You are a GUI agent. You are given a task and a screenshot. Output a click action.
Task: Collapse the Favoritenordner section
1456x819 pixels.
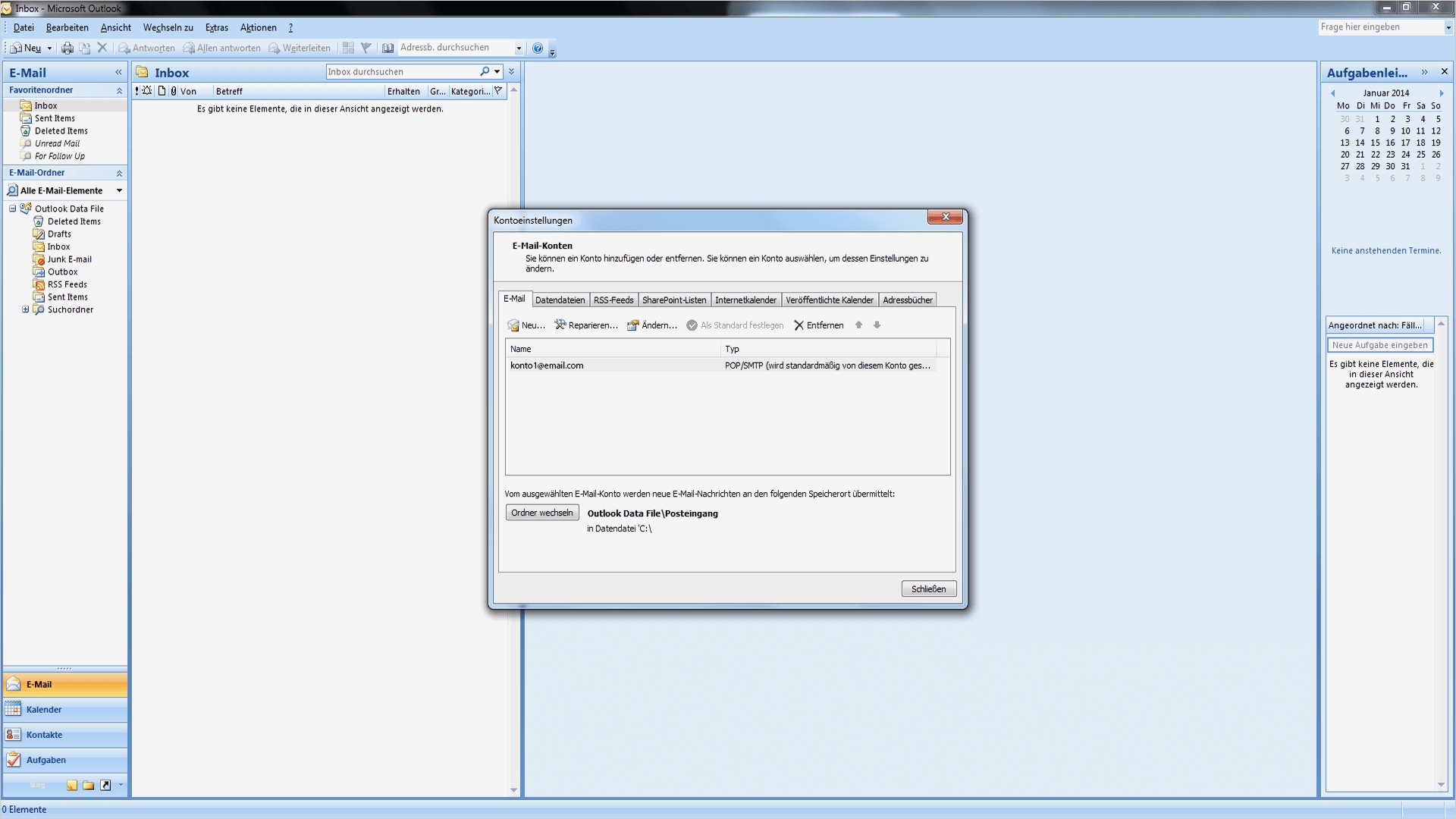pyautogui.click(x=119, y=90)
